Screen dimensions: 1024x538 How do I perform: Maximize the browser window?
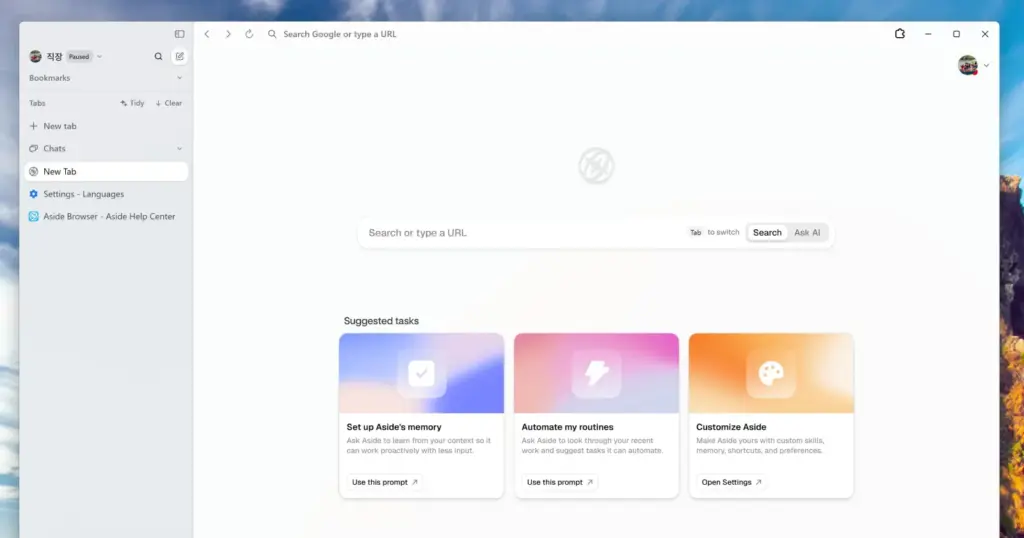tap(956, 34)
